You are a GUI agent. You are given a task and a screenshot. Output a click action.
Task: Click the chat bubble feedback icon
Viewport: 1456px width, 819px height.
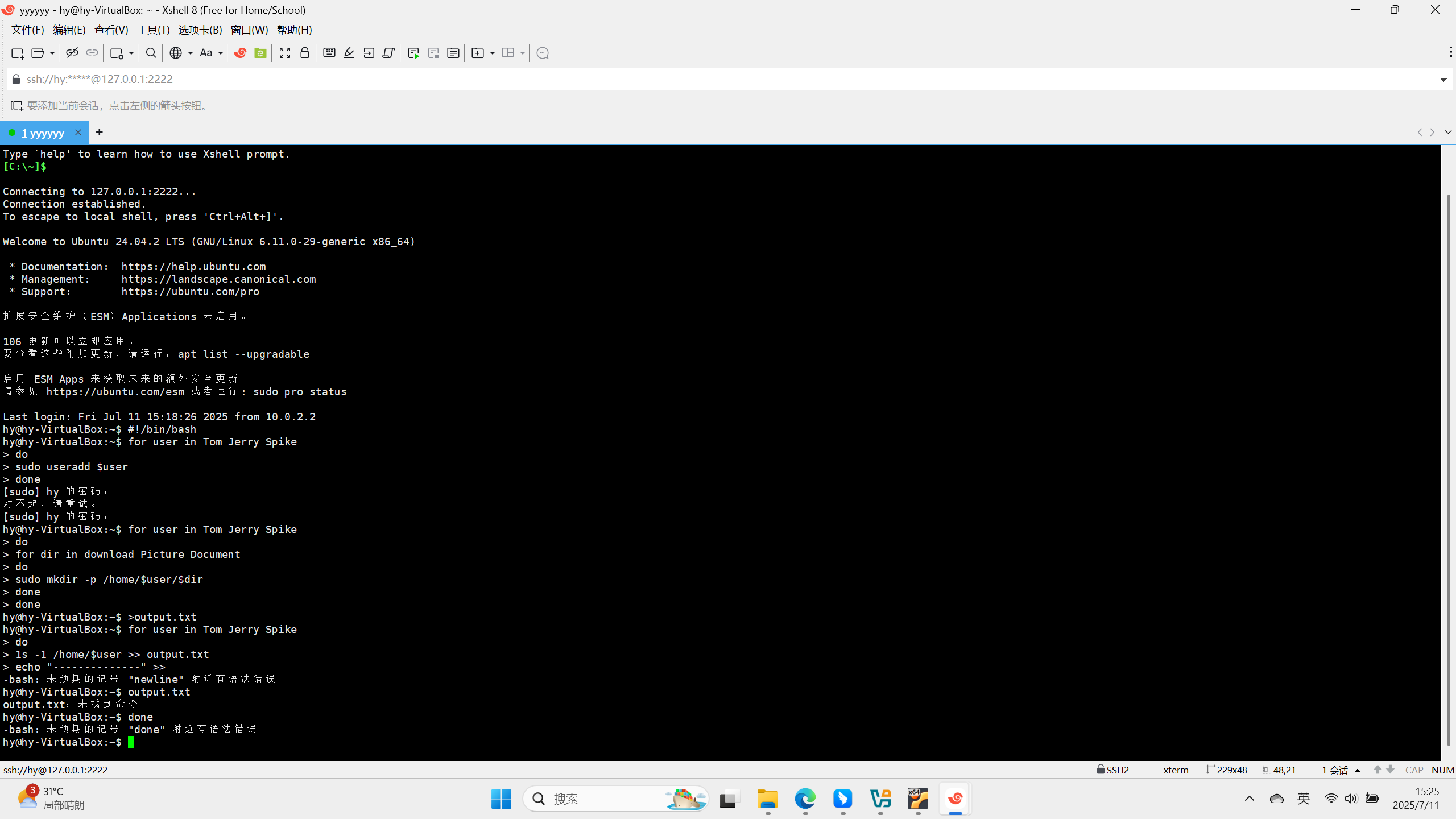point(543,53)
